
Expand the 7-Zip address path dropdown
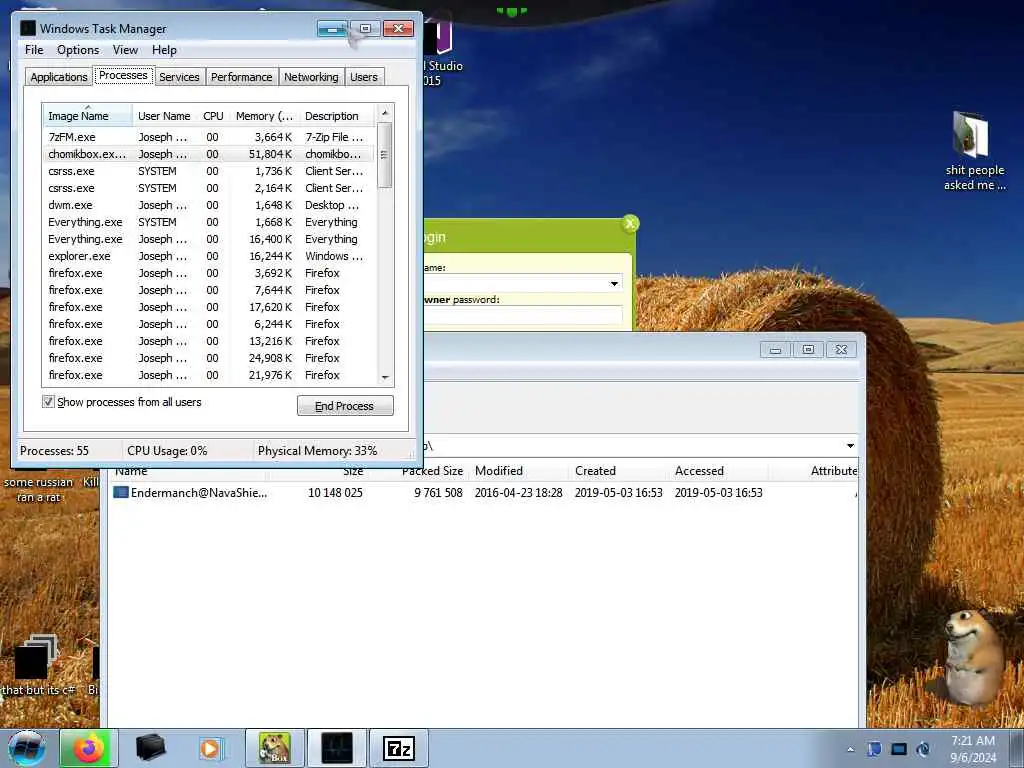[x=850, y=446]
